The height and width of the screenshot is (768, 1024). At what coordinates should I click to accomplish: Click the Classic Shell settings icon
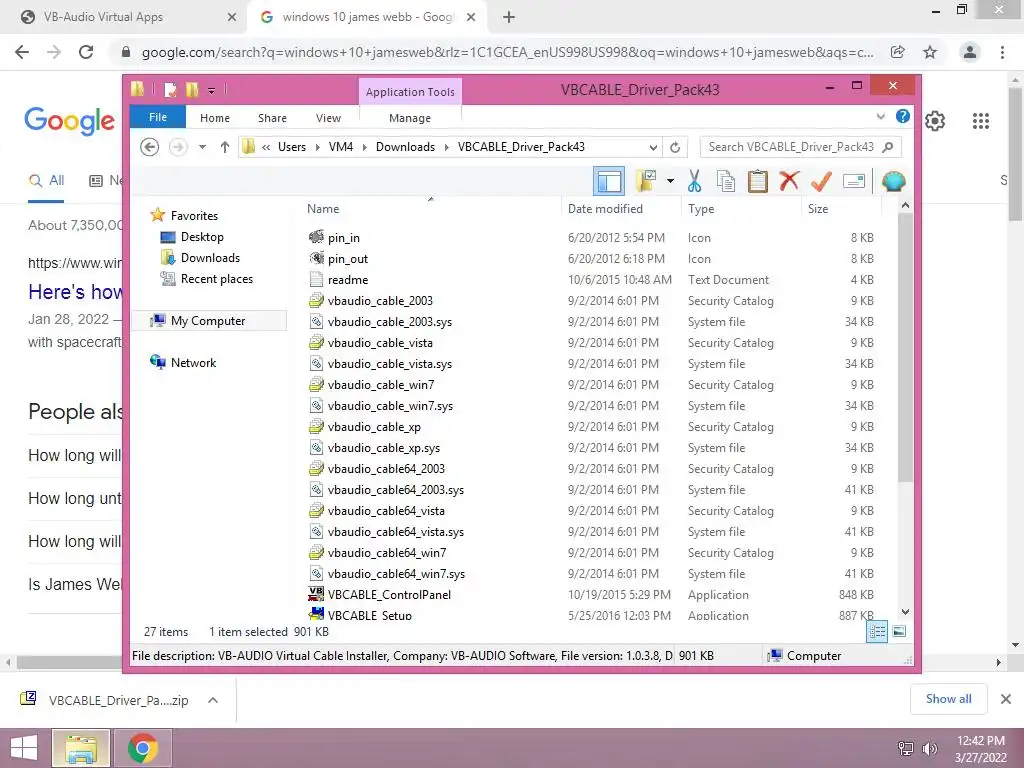click(x=893, y=181)
